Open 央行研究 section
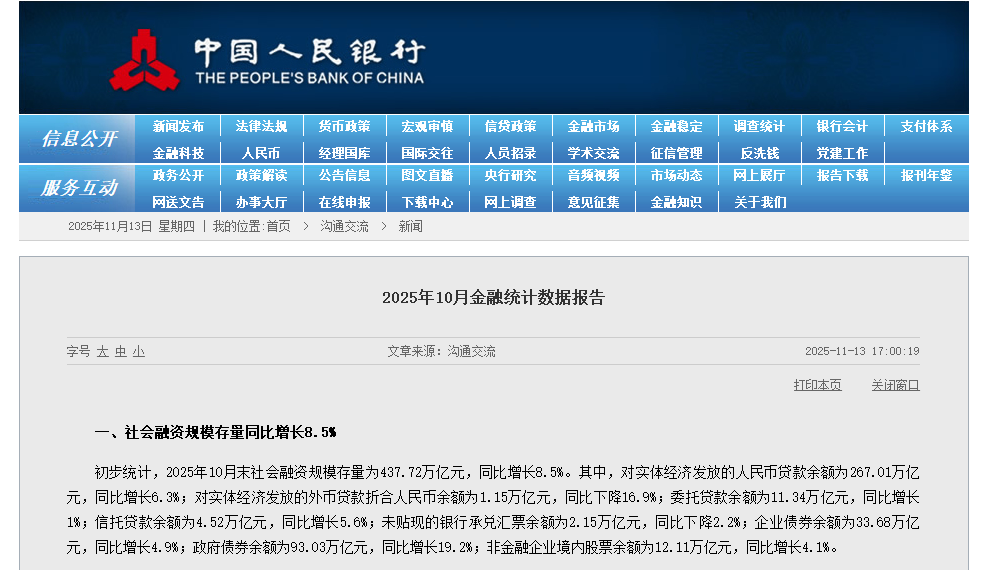This screenshot has height=570, width=987. (510, 176)
